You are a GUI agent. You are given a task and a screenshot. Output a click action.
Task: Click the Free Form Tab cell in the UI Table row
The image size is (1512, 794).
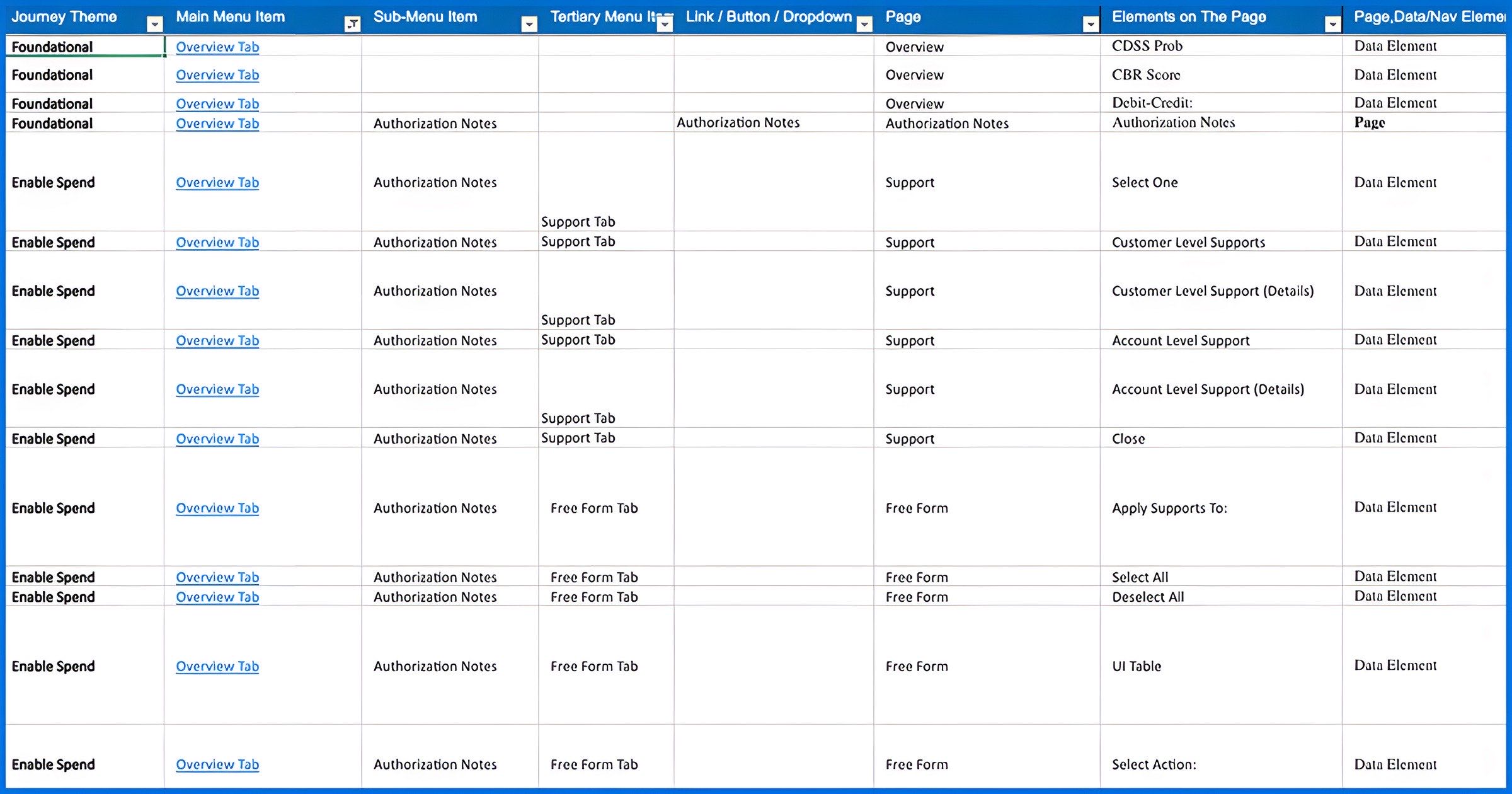coord(606,666)
